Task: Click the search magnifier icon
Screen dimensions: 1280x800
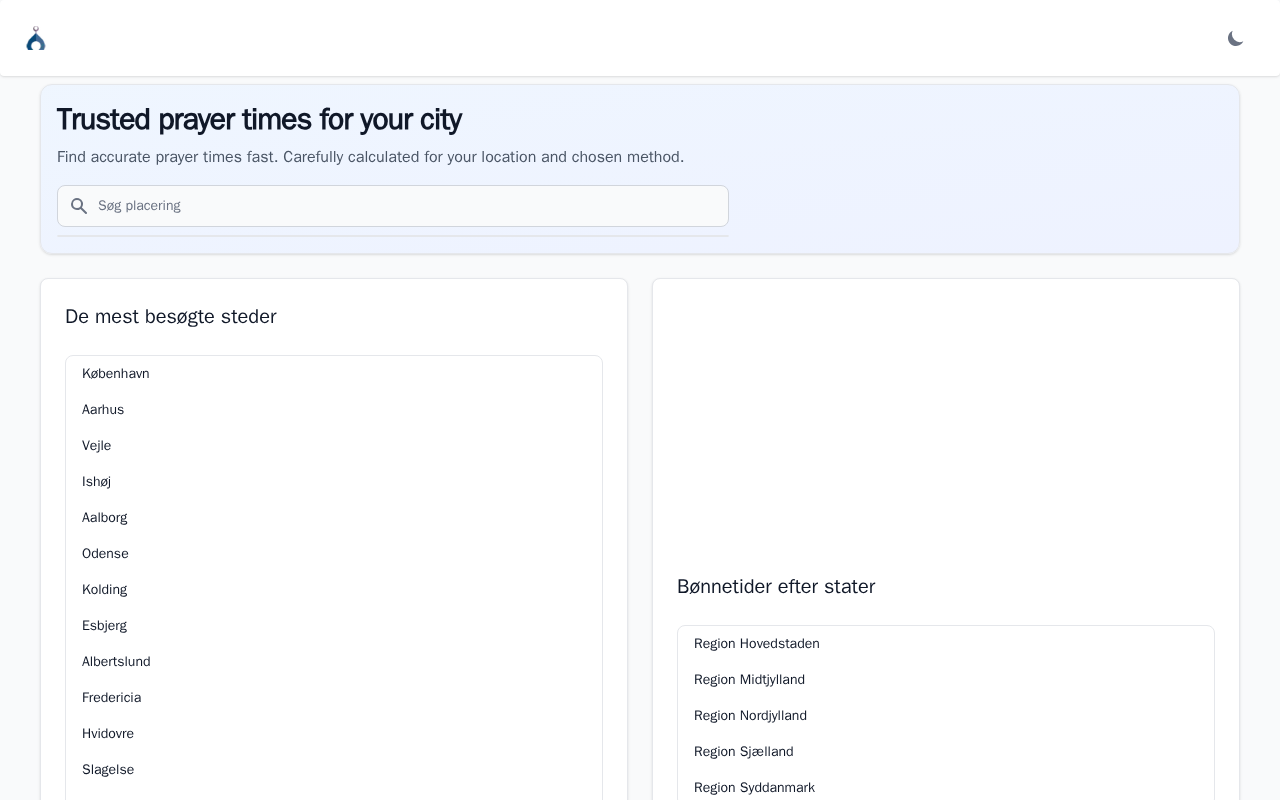Action: pyautogui.click(x=79, y=206)
